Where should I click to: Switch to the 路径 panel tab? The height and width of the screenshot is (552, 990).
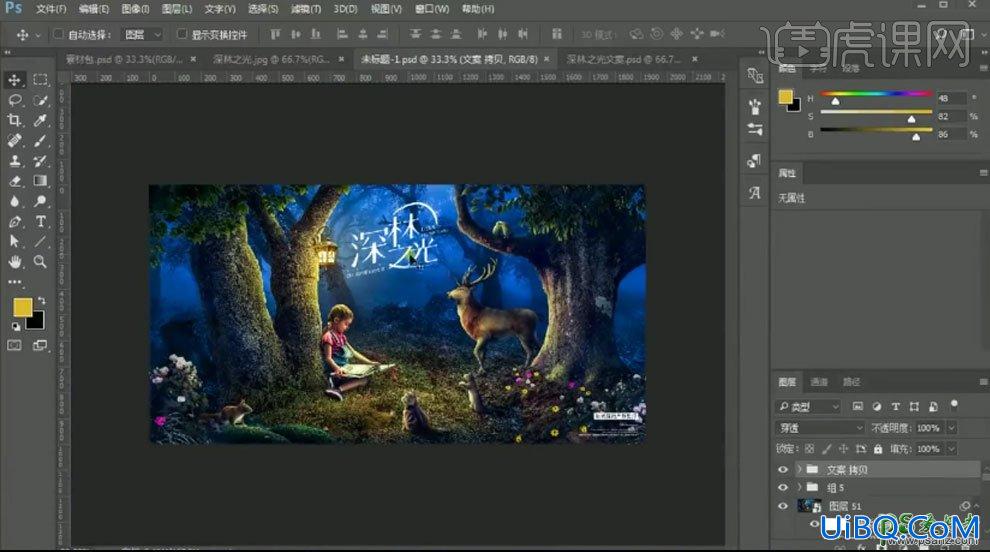(851, 381)
